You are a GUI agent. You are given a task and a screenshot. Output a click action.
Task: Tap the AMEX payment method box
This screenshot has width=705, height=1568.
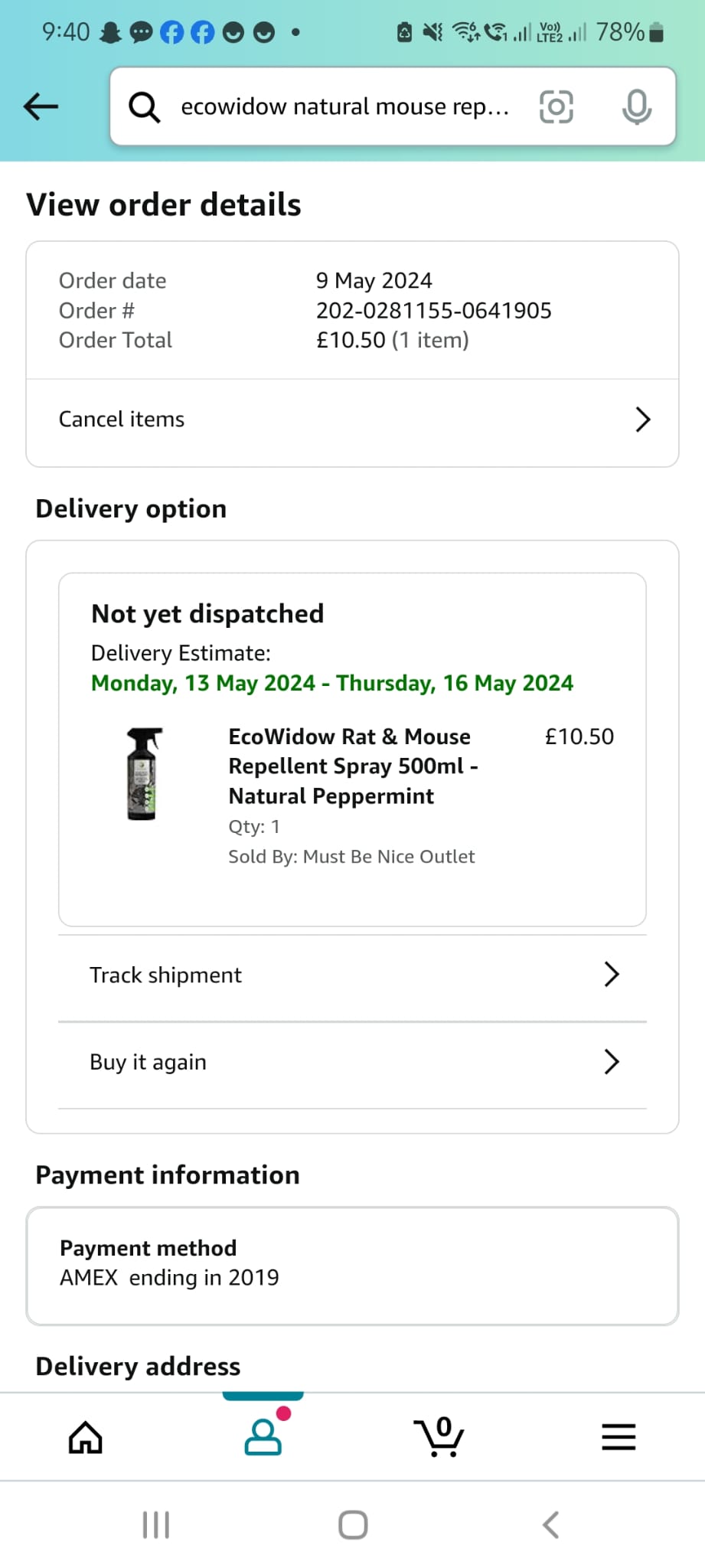tap(352, 1266)
